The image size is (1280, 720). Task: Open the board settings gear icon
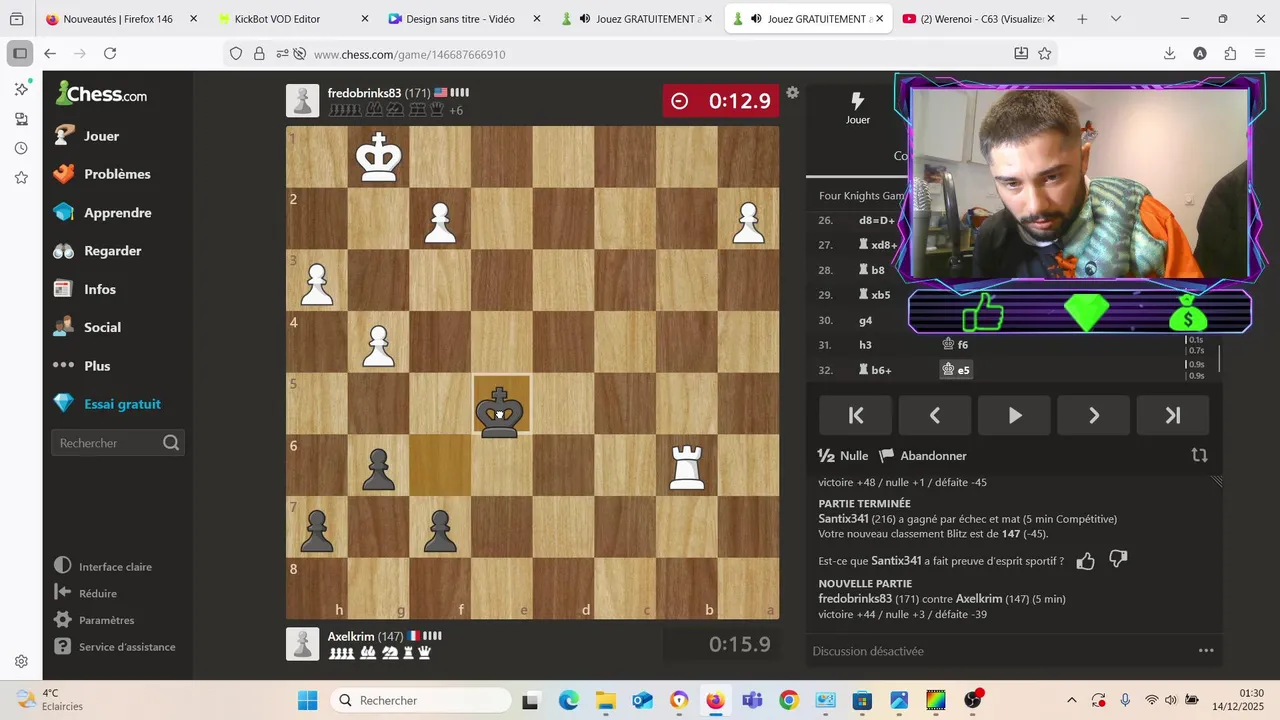point(792,93)
